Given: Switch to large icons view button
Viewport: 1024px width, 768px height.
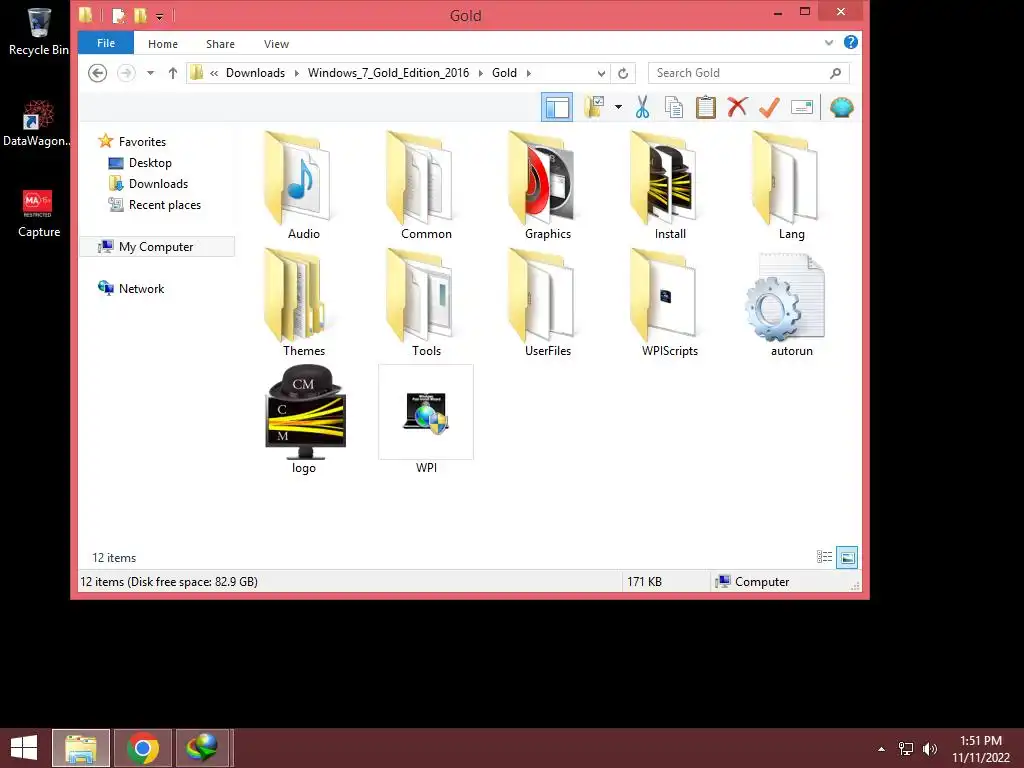Looking at the screenshot, I should (847, 557).
